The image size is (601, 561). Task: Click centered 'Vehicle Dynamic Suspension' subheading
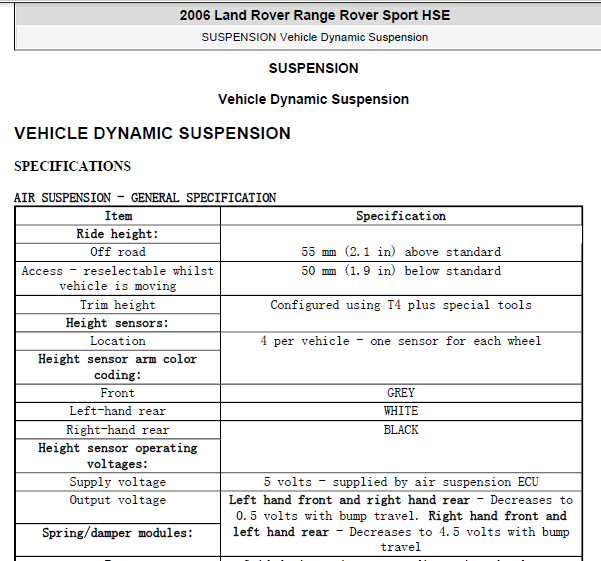[314, 99]
